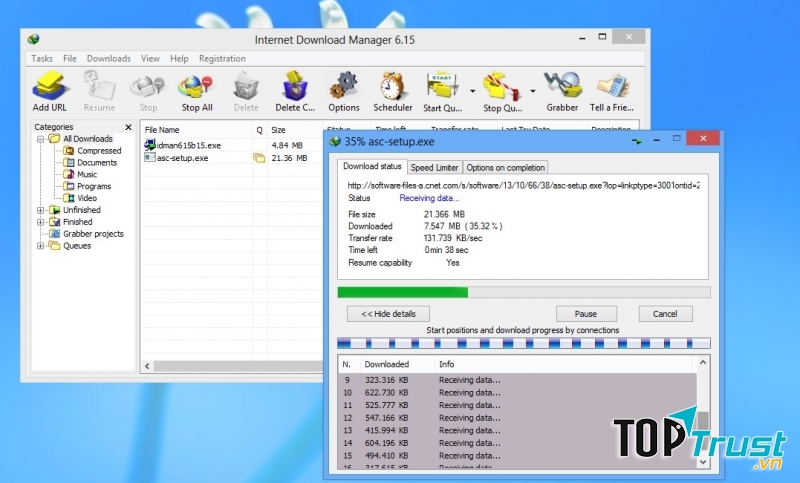This screenshot has width=800, height=483.
Task: Click the Start Queue toolbar icon
Action: (x=441, y=86)
